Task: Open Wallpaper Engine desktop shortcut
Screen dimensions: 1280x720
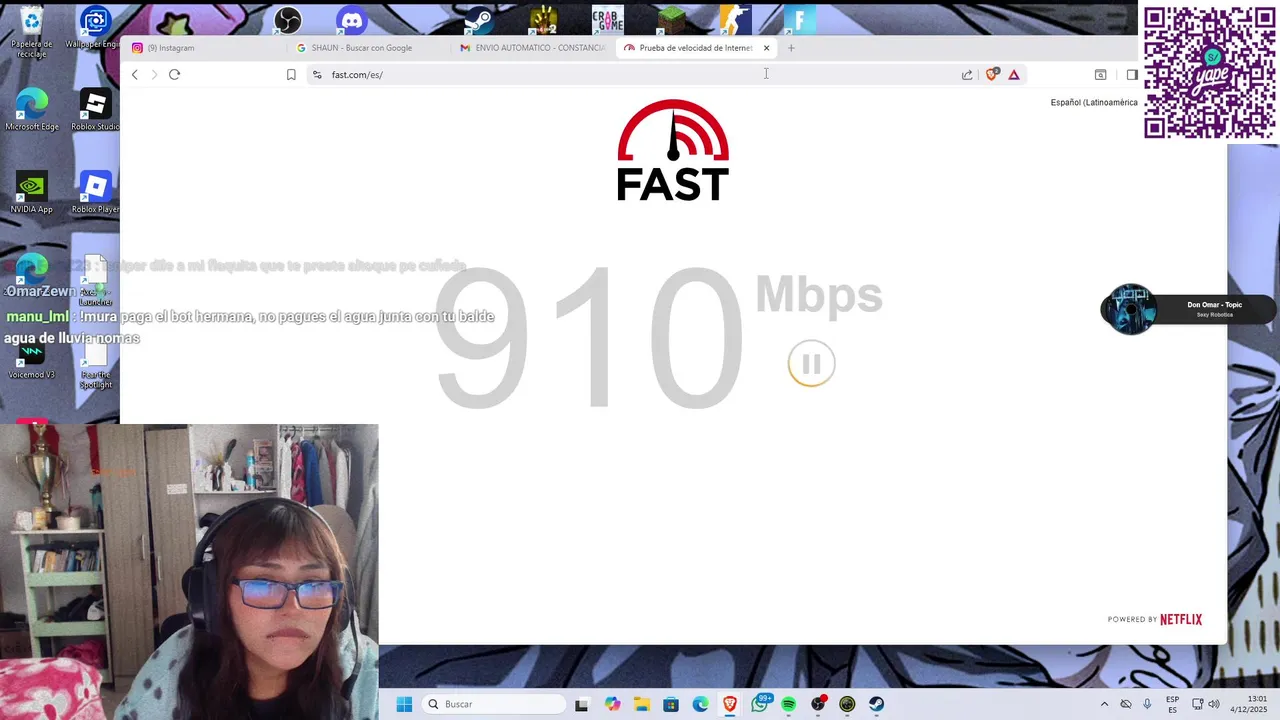Action: coord(94,28)
